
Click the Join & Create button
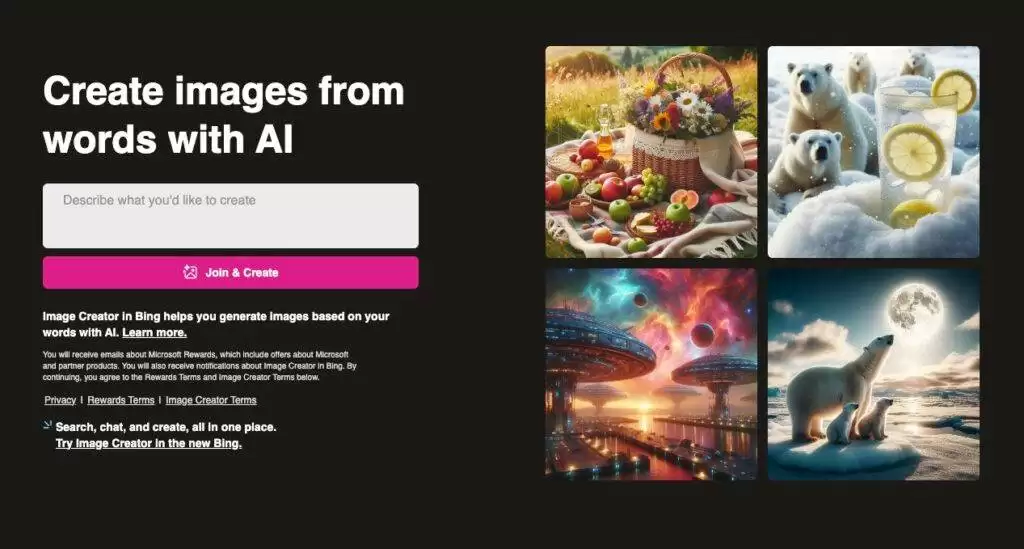pos(231,272)
